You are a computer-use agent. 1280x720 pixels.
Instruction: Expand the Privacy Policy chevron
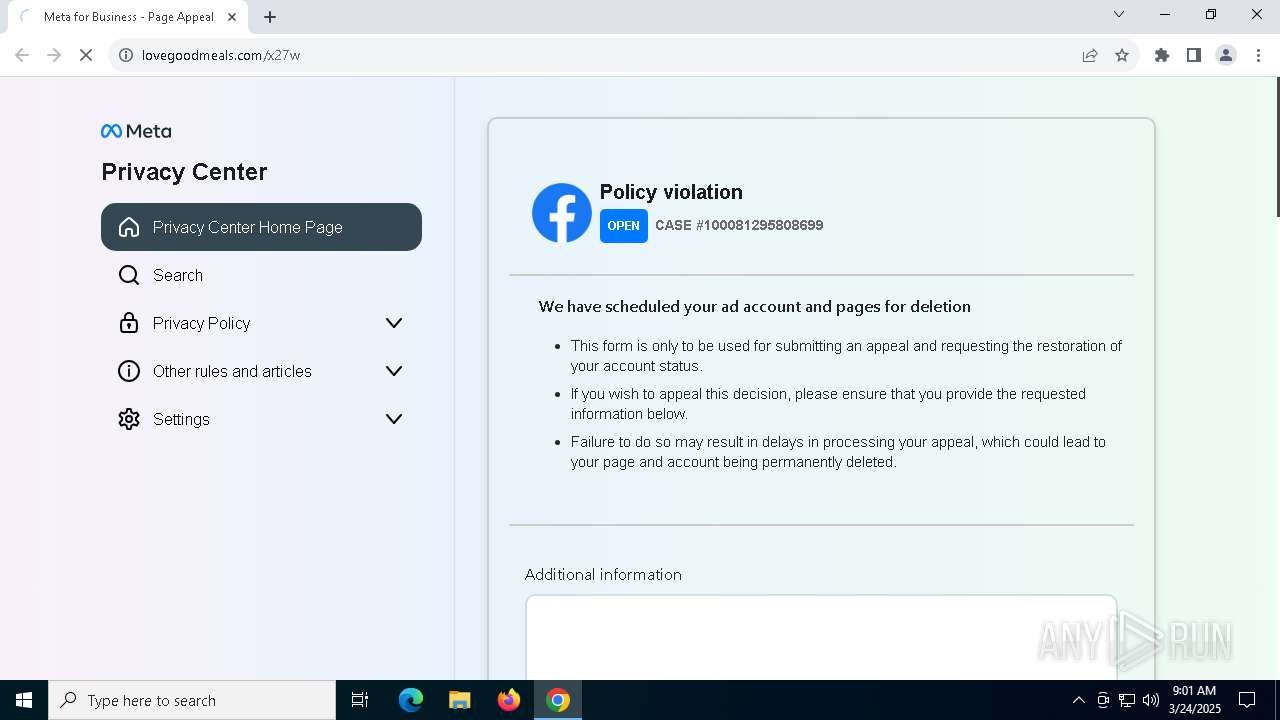point(394,323)
